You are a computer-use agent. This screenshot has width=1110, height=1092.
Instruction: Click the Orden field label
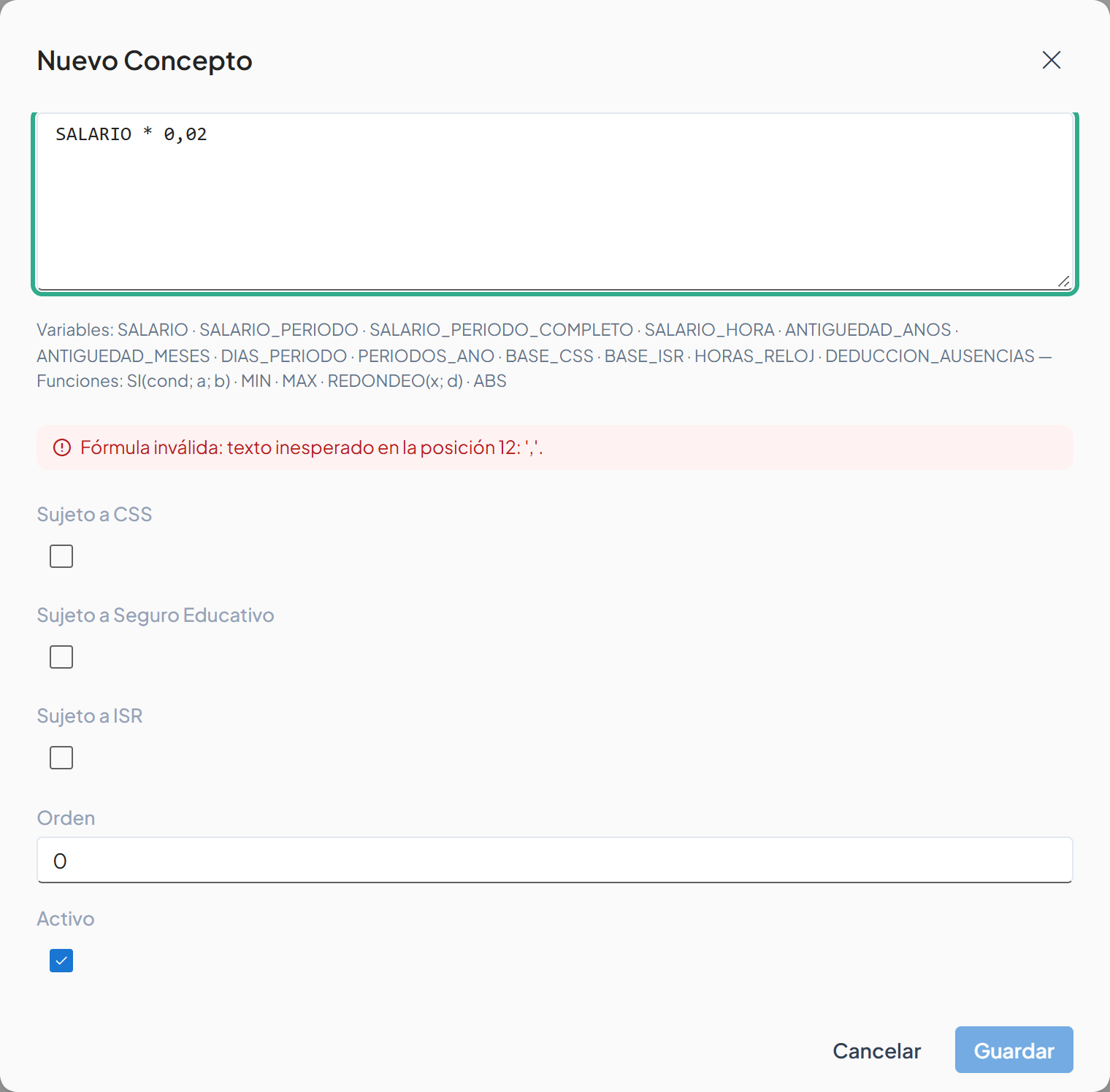click(66, 818)
